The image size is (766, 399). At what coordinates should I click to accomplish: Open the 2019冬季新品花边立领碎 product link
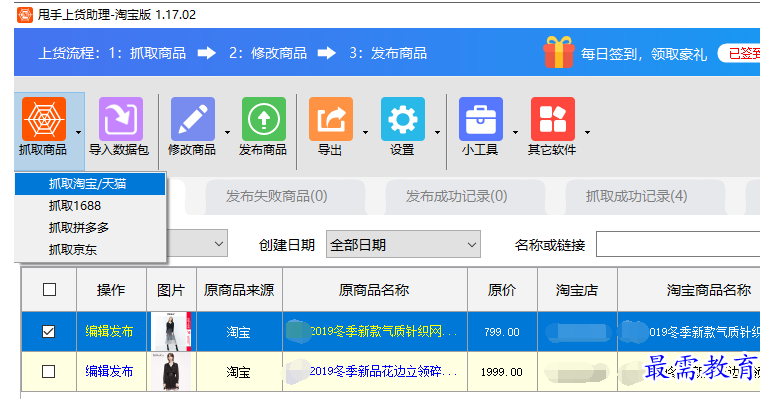click(383, 371)
